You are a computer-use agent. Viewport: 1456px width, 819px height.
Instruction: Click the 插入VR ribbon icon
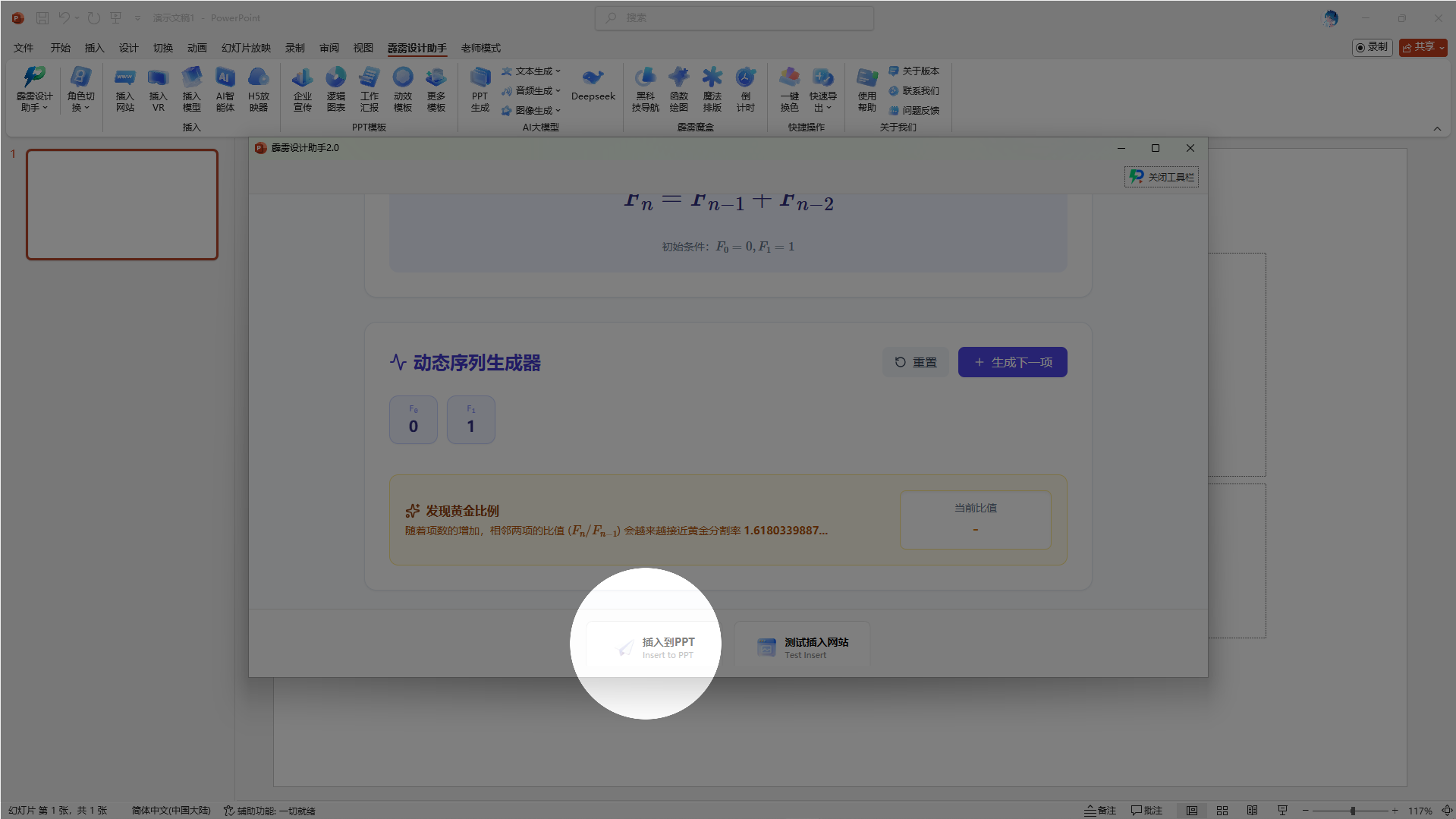click(x=158, y=90)
